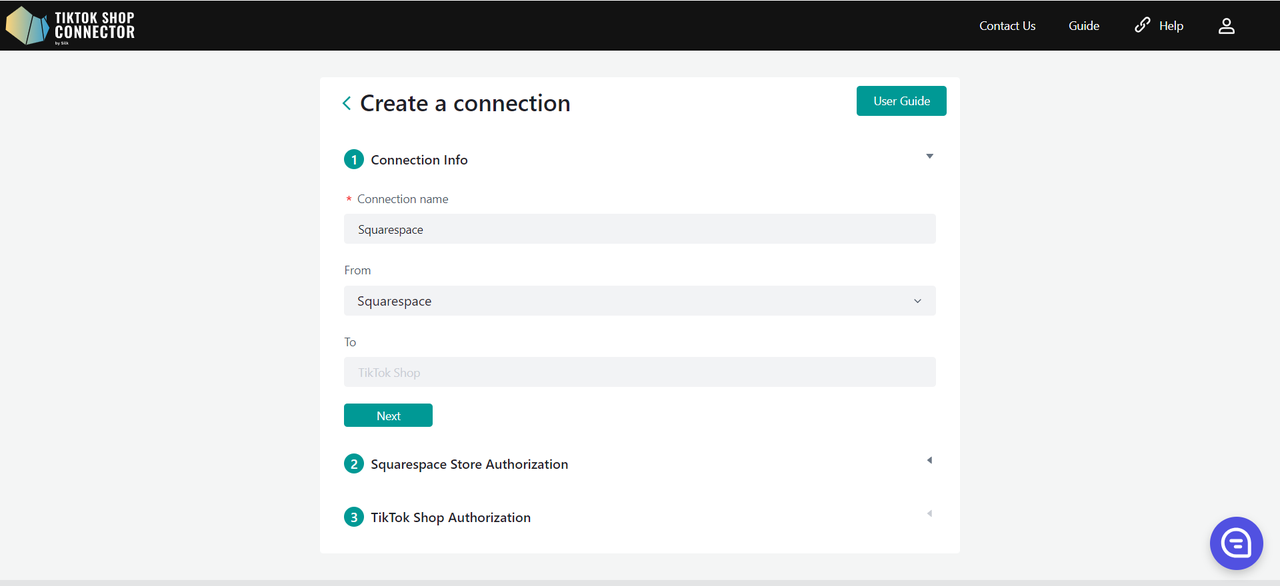Image resolution: width=1280 pixels, height=586 pixels.
Task: Click step 3 number badge
Action: 353,517
